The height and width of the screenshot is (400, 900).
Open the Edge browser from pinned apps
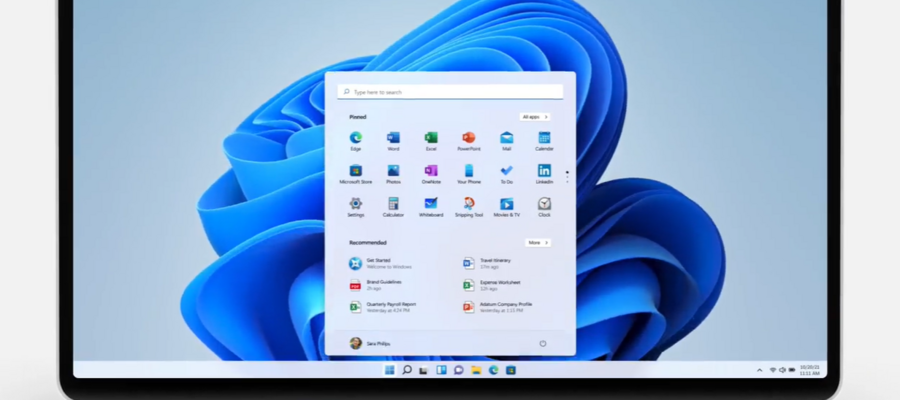click(355, 138)
